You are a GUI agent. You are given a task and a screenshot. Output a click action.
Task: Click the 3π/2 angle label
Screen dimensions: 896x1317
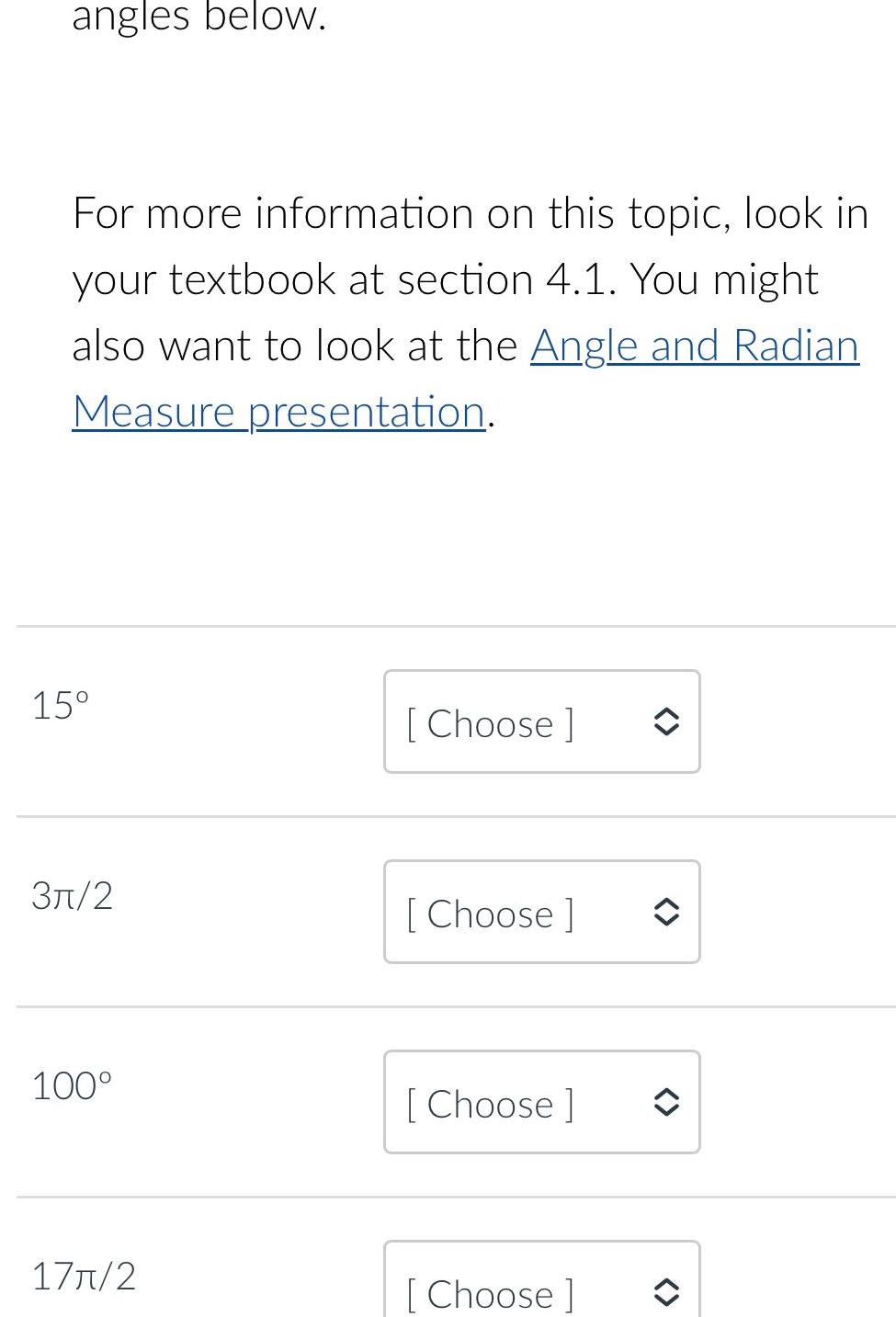pos(72,896)
